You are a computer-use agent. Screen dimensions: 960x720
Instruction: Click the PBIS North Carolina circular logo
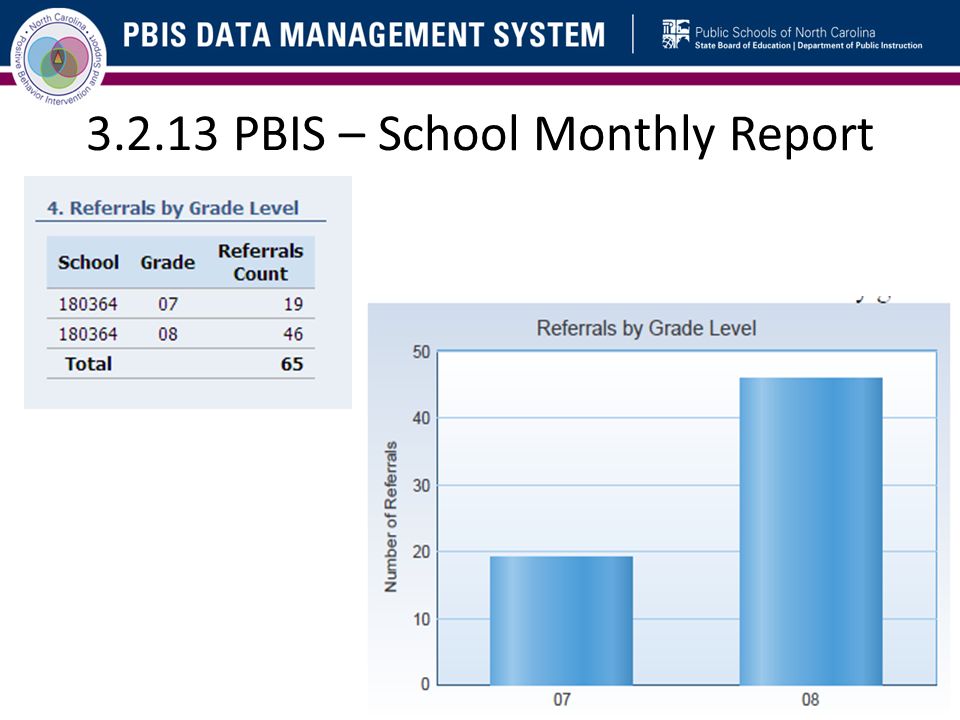(58, 58)
